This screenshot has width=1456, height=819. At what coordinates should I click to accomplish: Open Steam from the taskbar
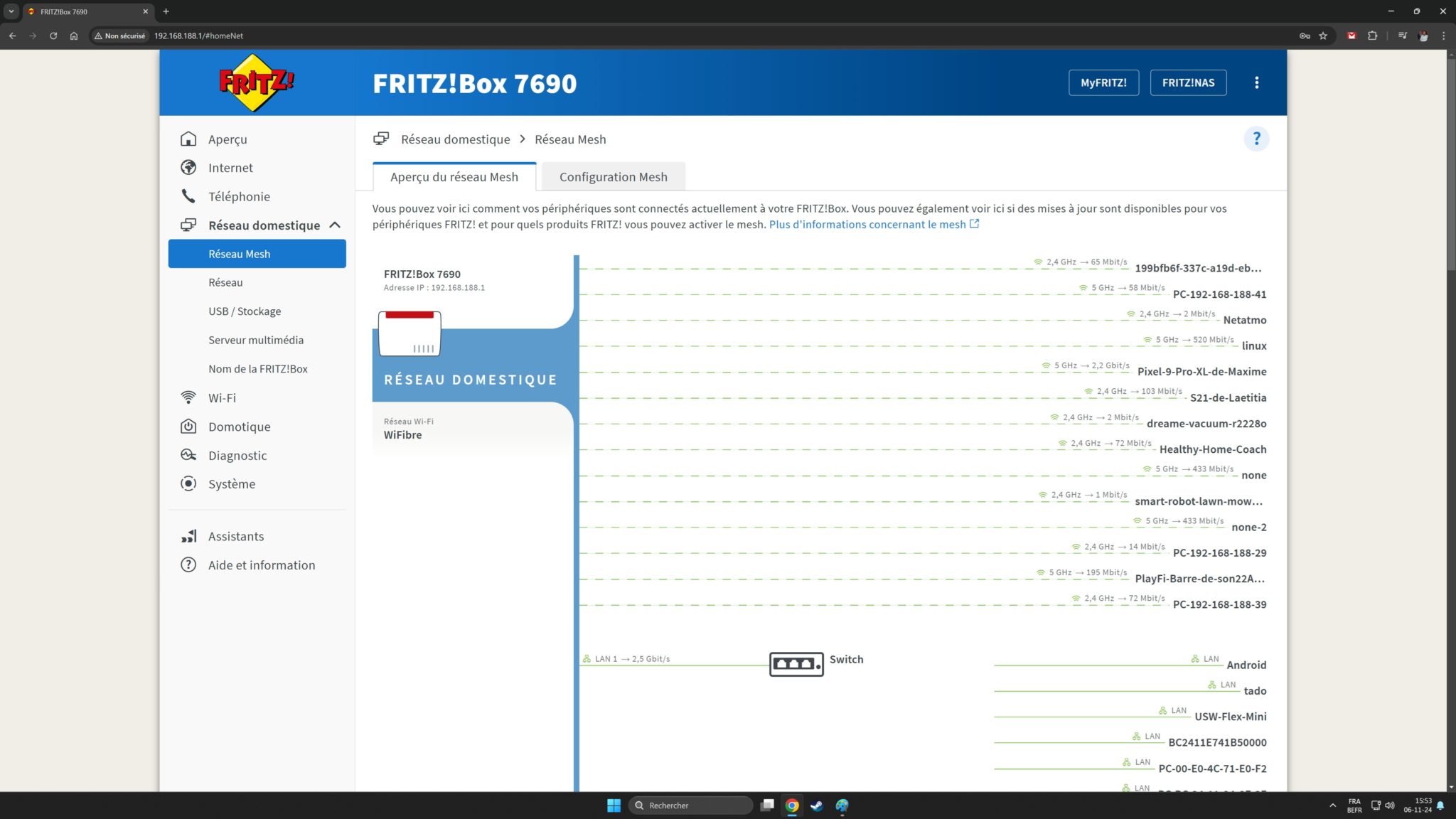(x=817, y=805)
